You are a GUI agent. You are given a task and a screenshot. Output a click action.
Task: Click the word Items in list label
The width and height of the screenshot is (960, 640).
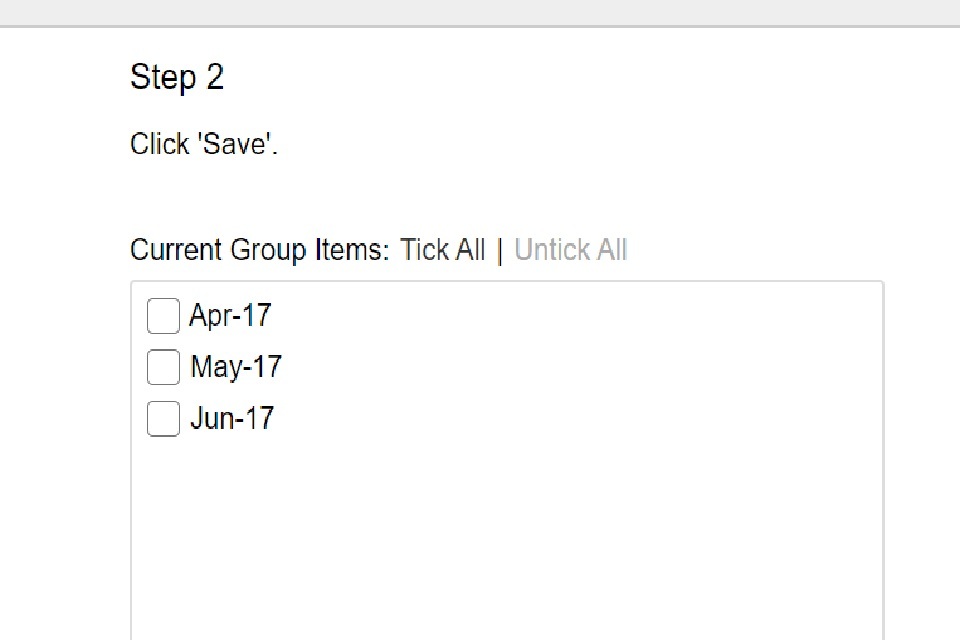(x=349, y=249)
